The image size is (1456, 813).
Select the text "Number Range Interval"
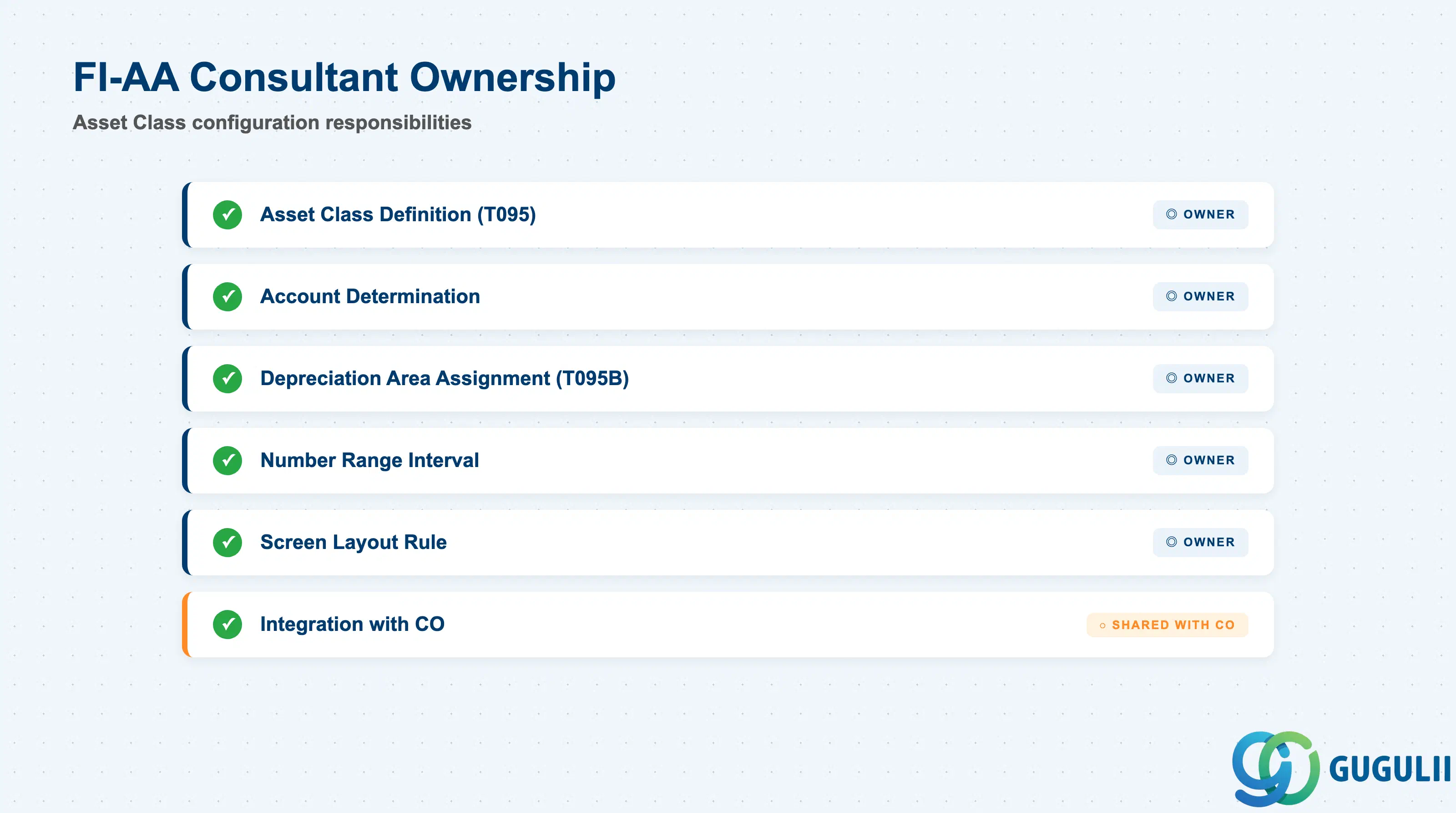coord(369,461)
